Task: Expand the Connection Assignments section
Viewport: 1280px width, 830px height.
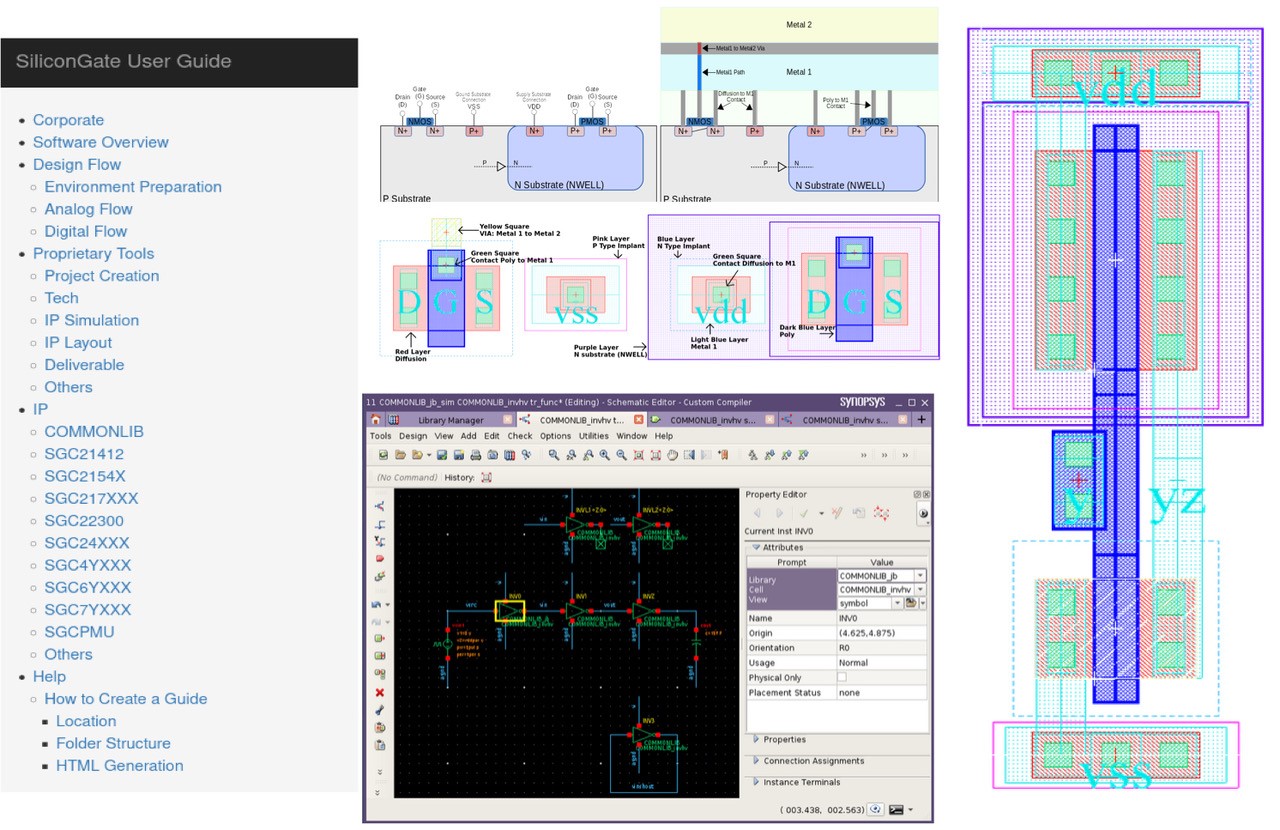Action: (x=755, y=761)
